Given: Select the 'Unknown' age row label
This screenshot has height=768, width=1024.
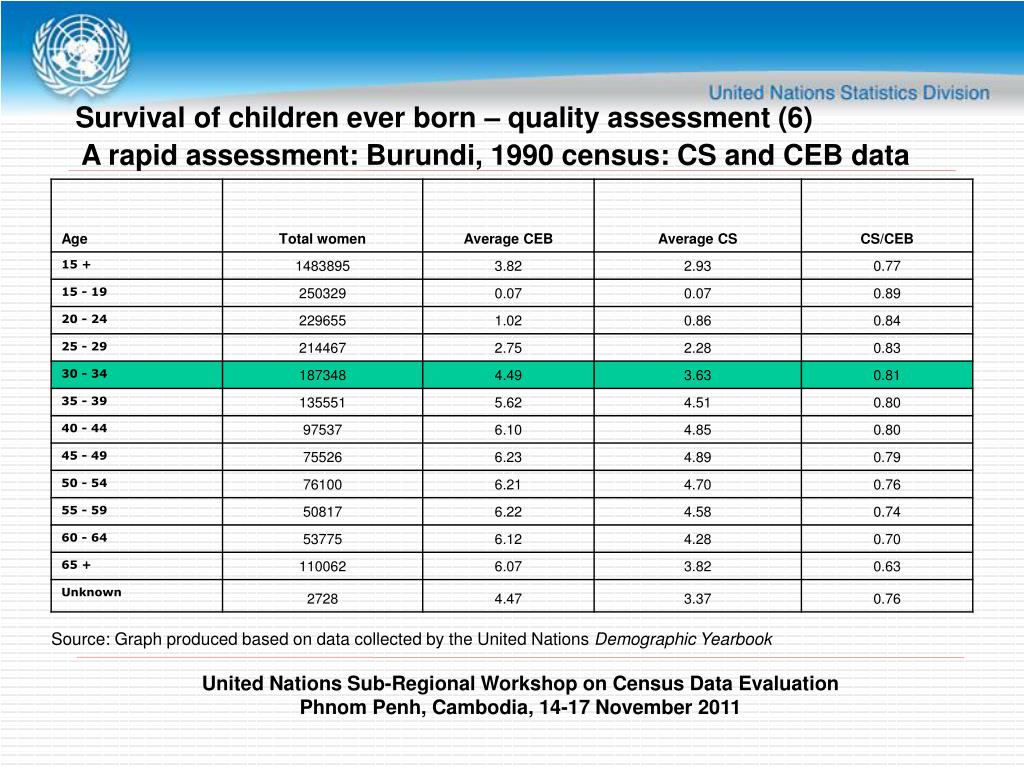Looking at the screenshot, I should point(91,594).
